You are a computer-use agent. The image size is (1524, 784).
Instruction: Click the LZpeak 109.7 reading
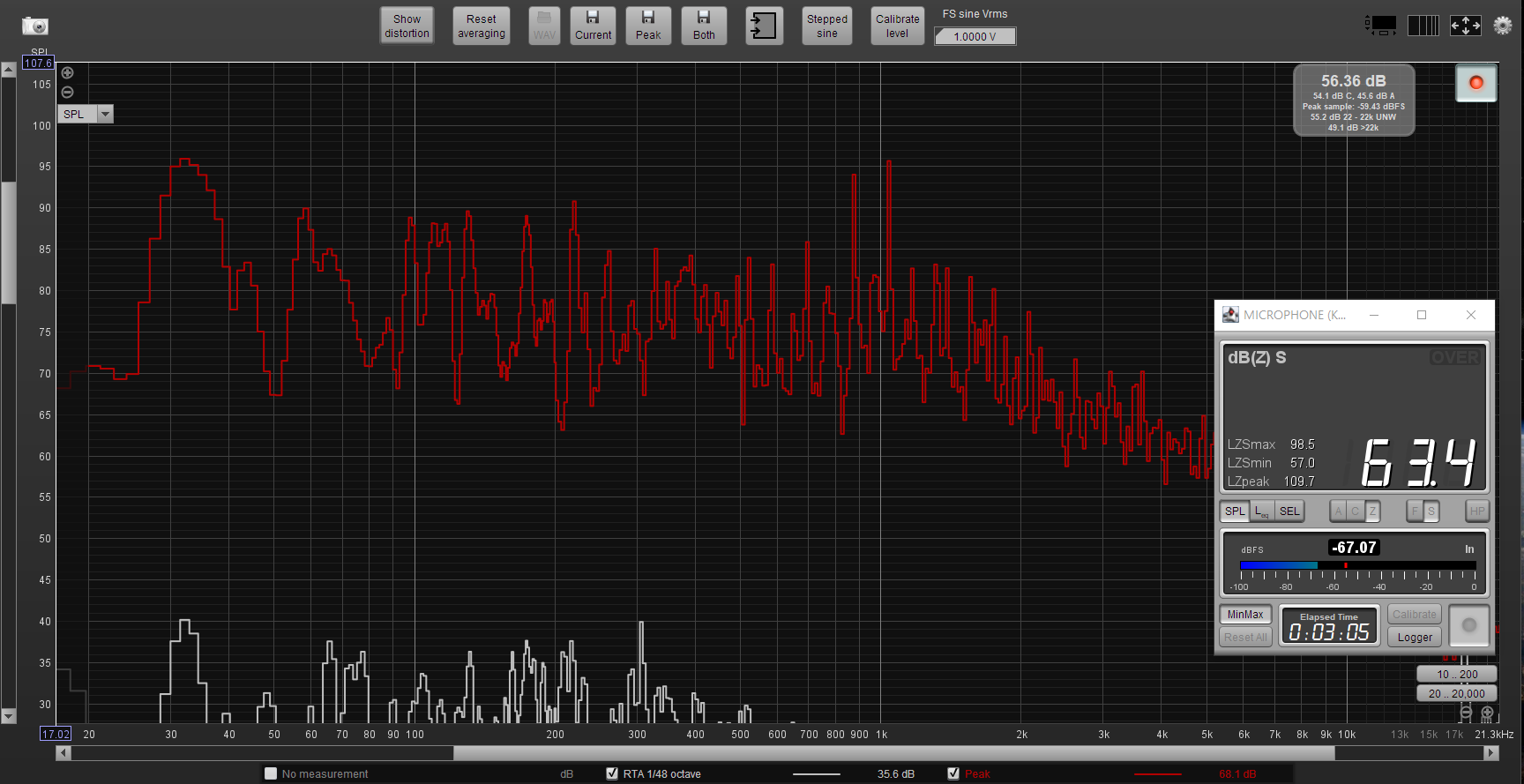coord(1271,482)
